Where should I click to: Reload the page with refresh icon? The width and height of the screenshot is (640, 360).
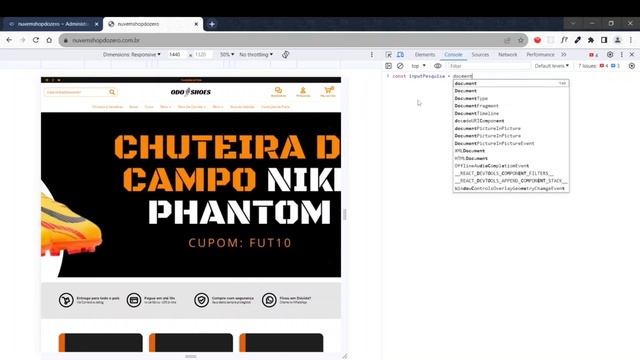pyautogui.click(x=36, y=40)
